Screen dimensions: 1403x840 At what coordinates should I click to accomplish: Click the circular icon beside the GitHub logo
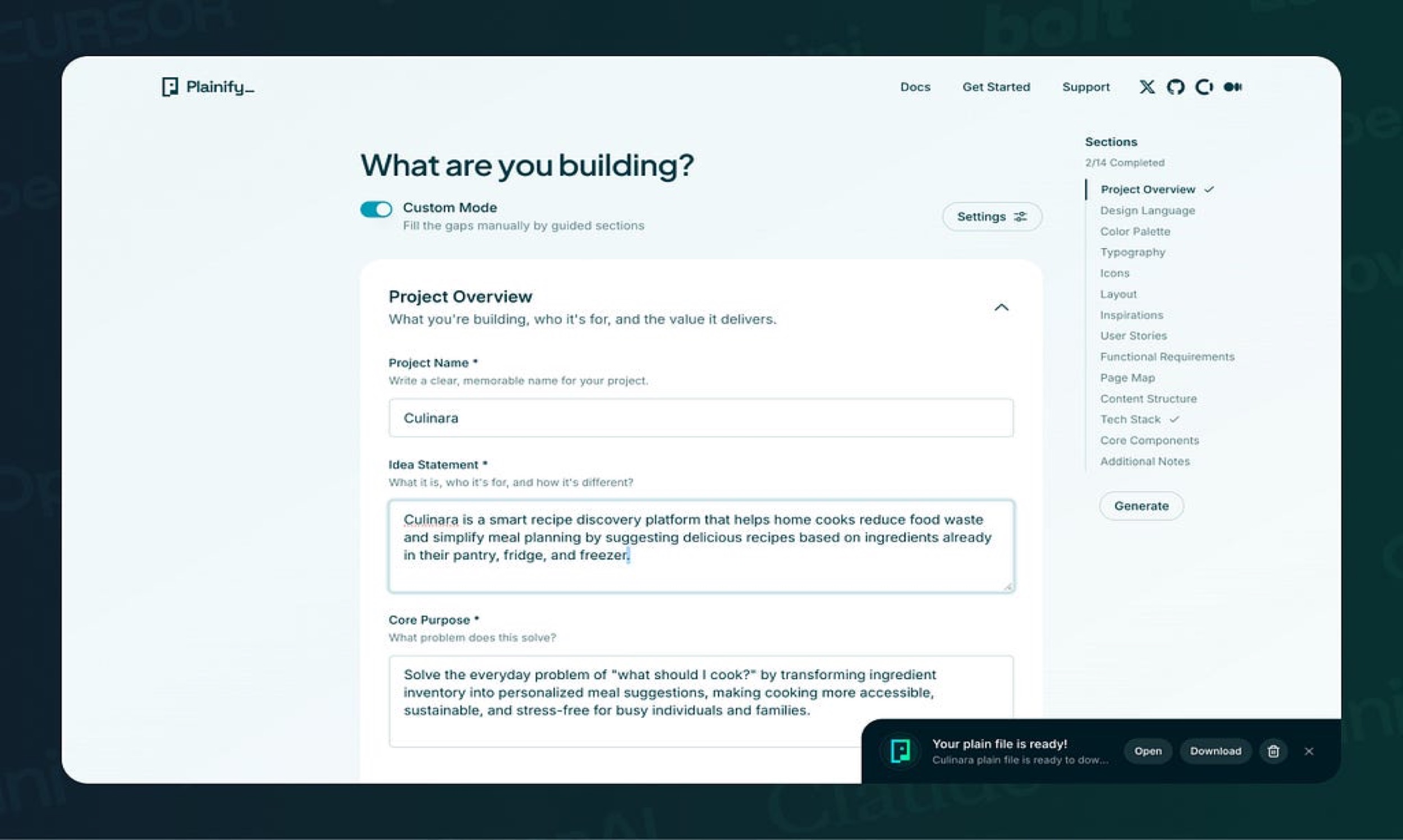tap(1204, 86)
